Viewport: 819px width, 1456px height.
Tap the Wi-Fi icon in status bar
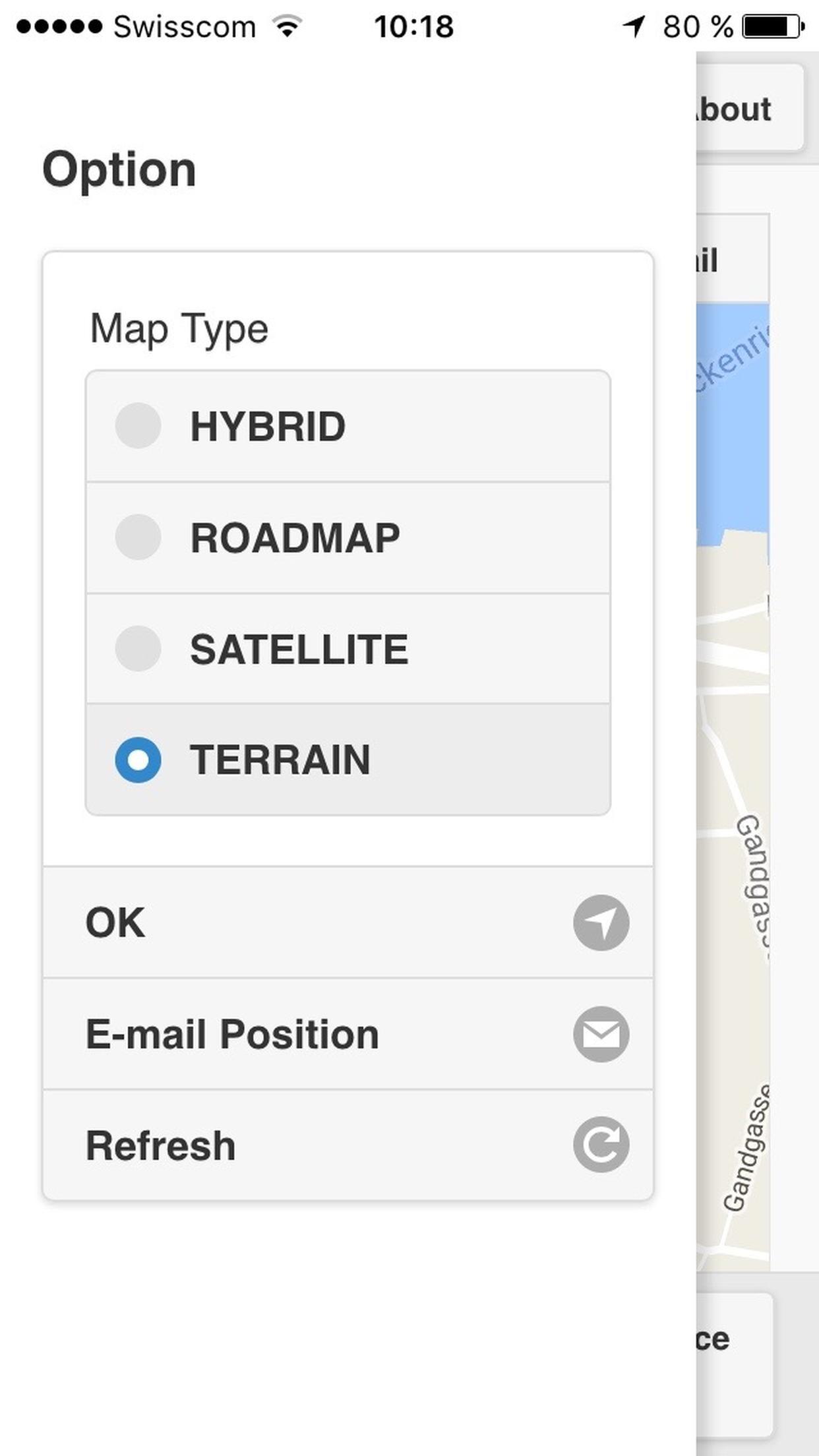click(x=288, y=27)
